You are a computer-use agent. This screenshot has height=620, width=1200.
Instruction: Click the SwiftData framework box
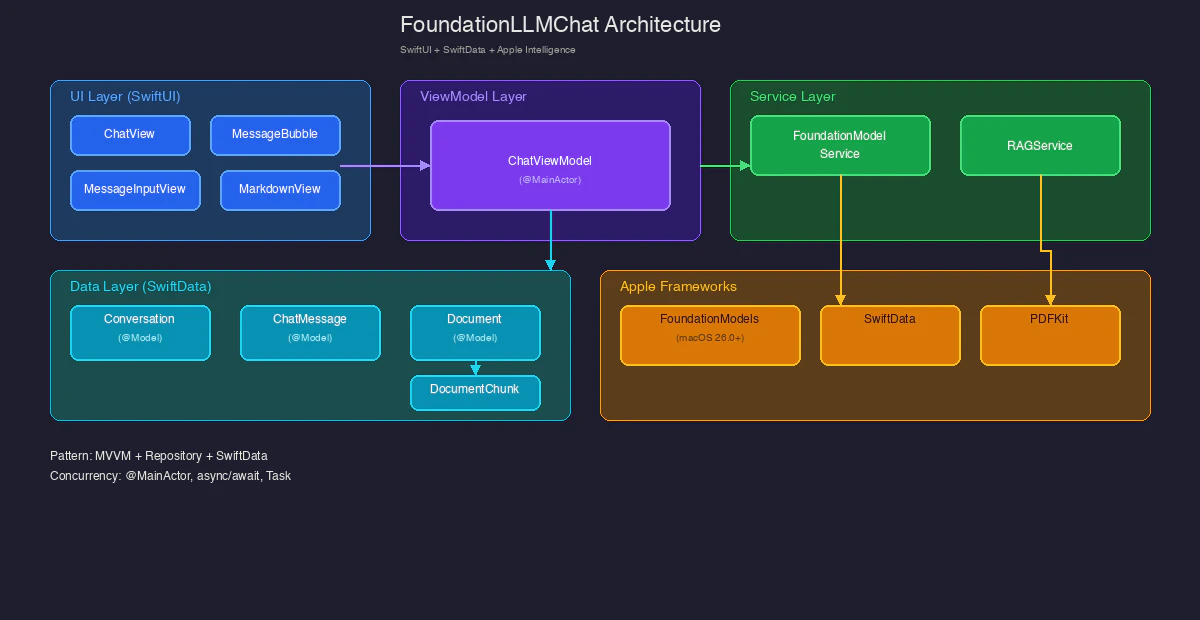click(890, 335)
